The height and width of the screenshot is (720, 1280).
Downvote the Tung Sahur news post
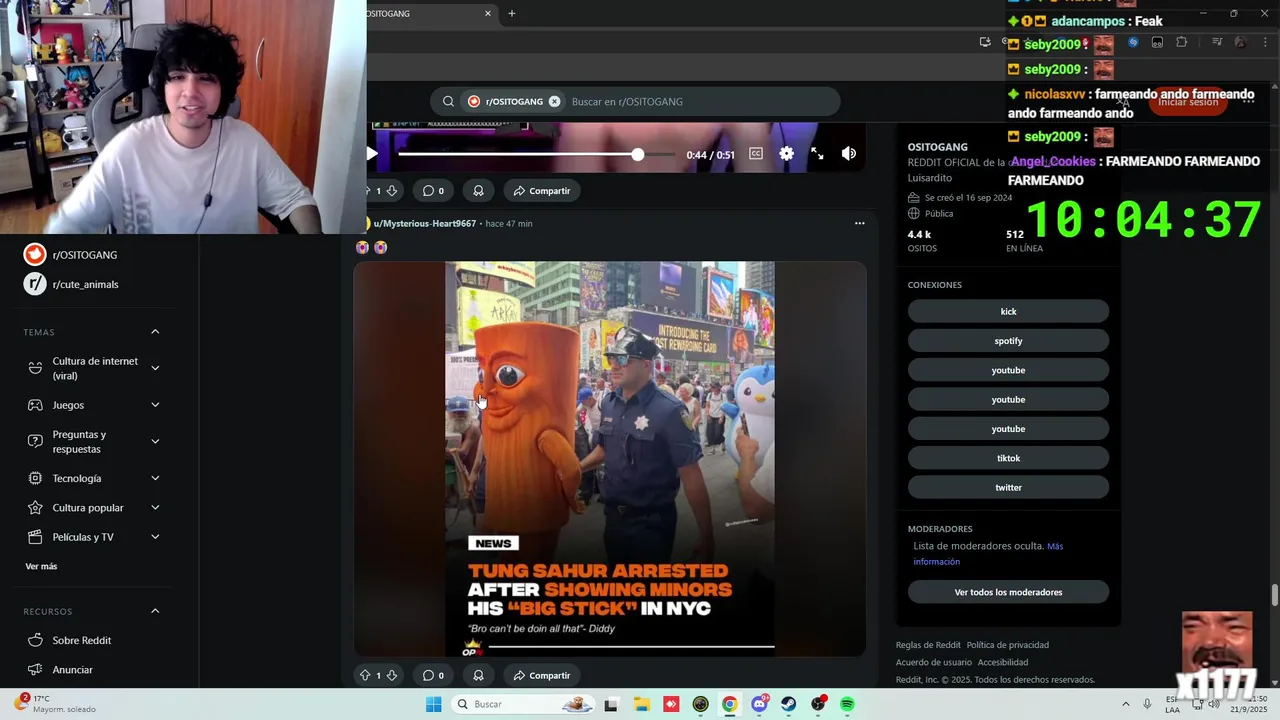click(x=392, y=676)
